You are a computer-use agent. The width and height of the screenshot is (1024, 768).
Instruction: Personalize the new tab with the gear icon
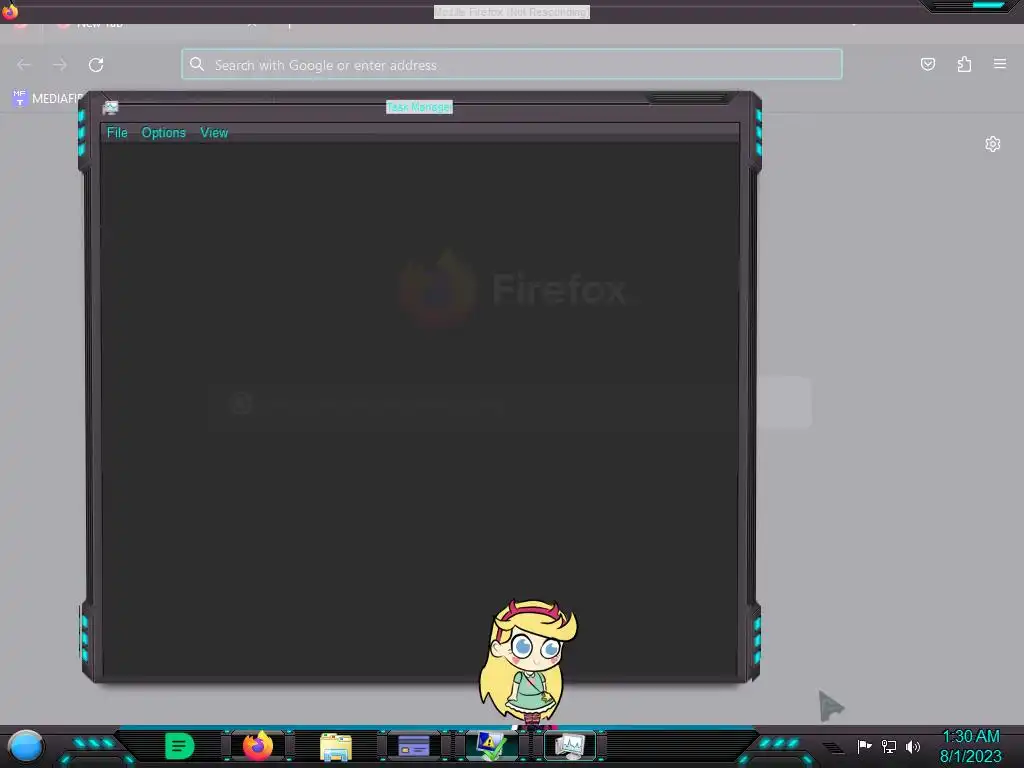(x=992, y=144)
